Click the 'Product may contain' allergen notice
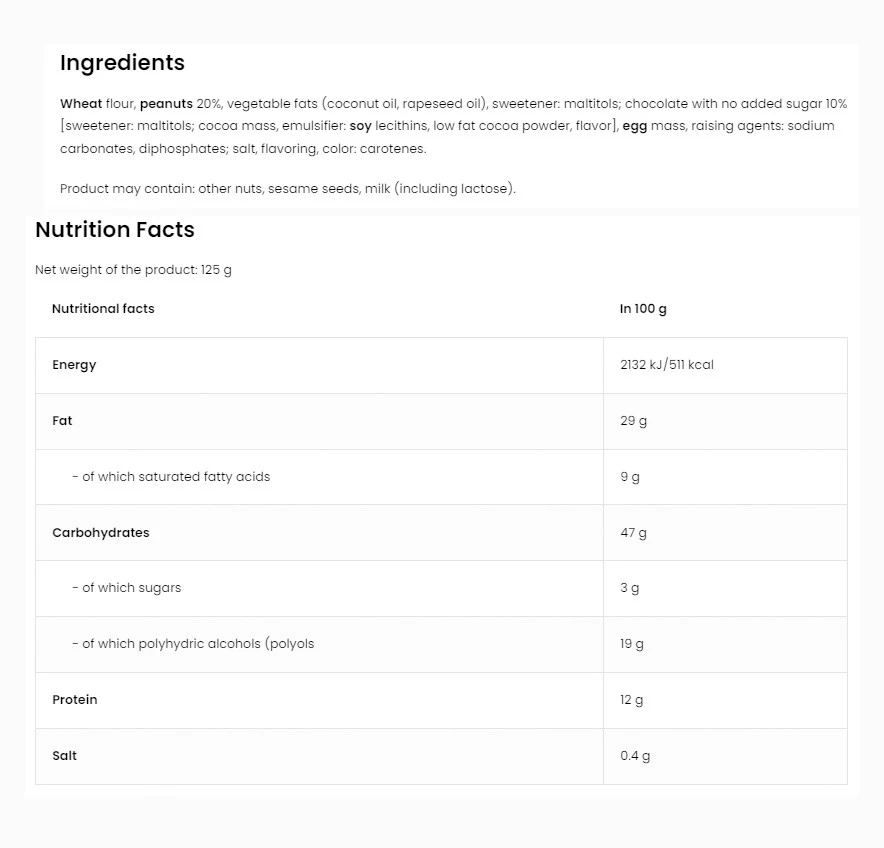 287,189
